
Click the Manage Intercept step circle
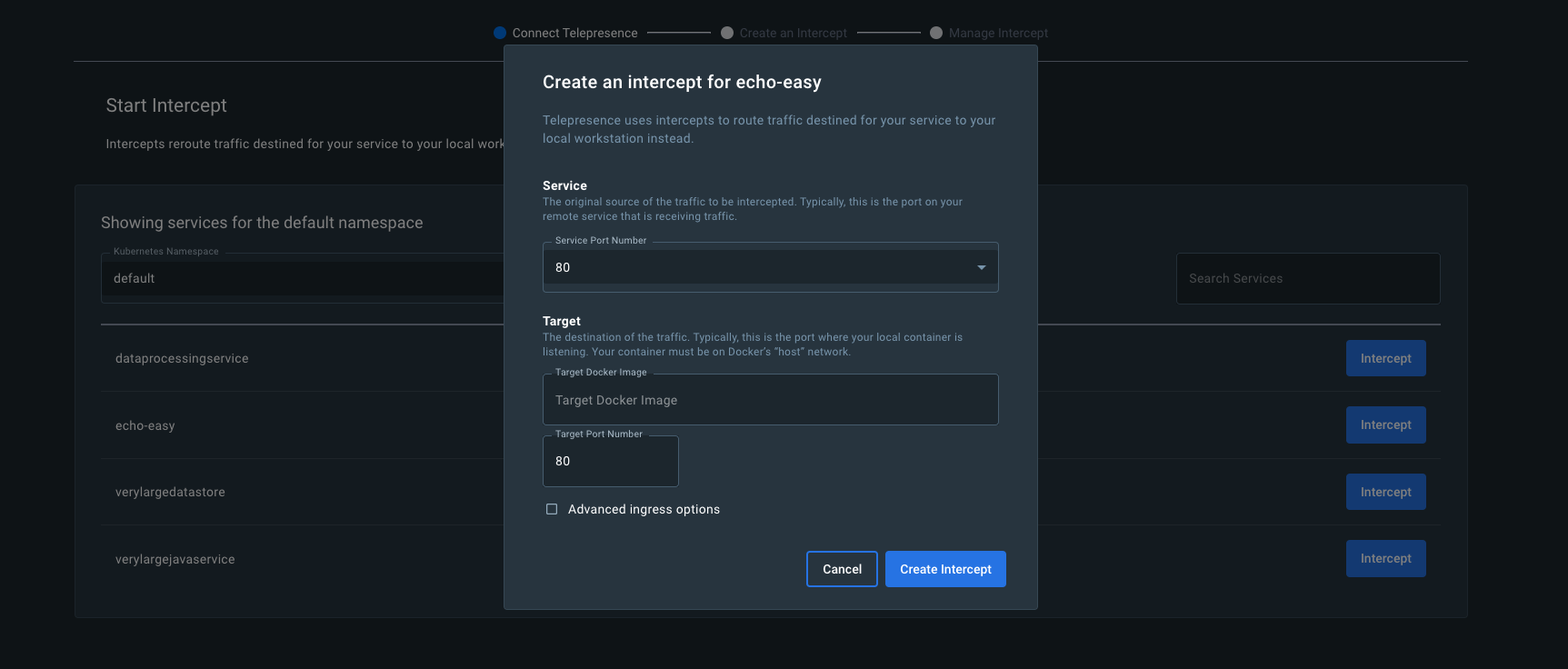(x=936, y=33)
